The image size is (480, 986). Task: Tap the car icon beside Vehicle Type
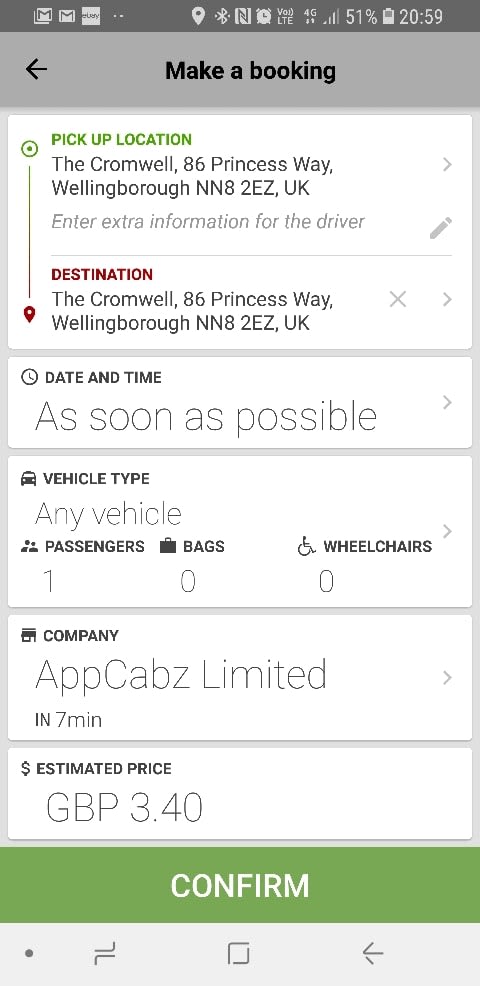(x=28, y=479)
